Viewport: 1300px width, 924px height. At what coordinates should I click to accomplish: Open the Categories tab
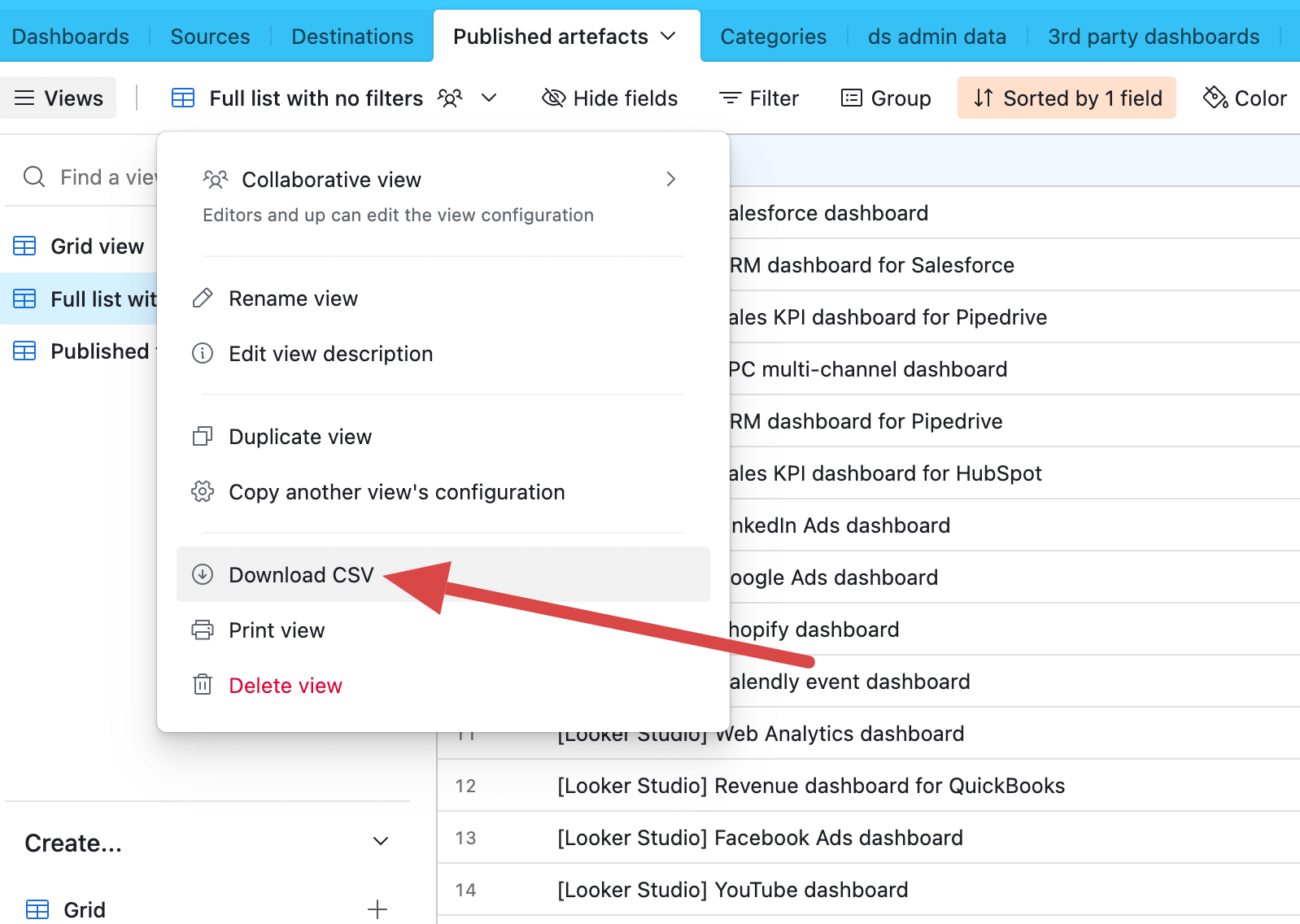pos(773,37)
